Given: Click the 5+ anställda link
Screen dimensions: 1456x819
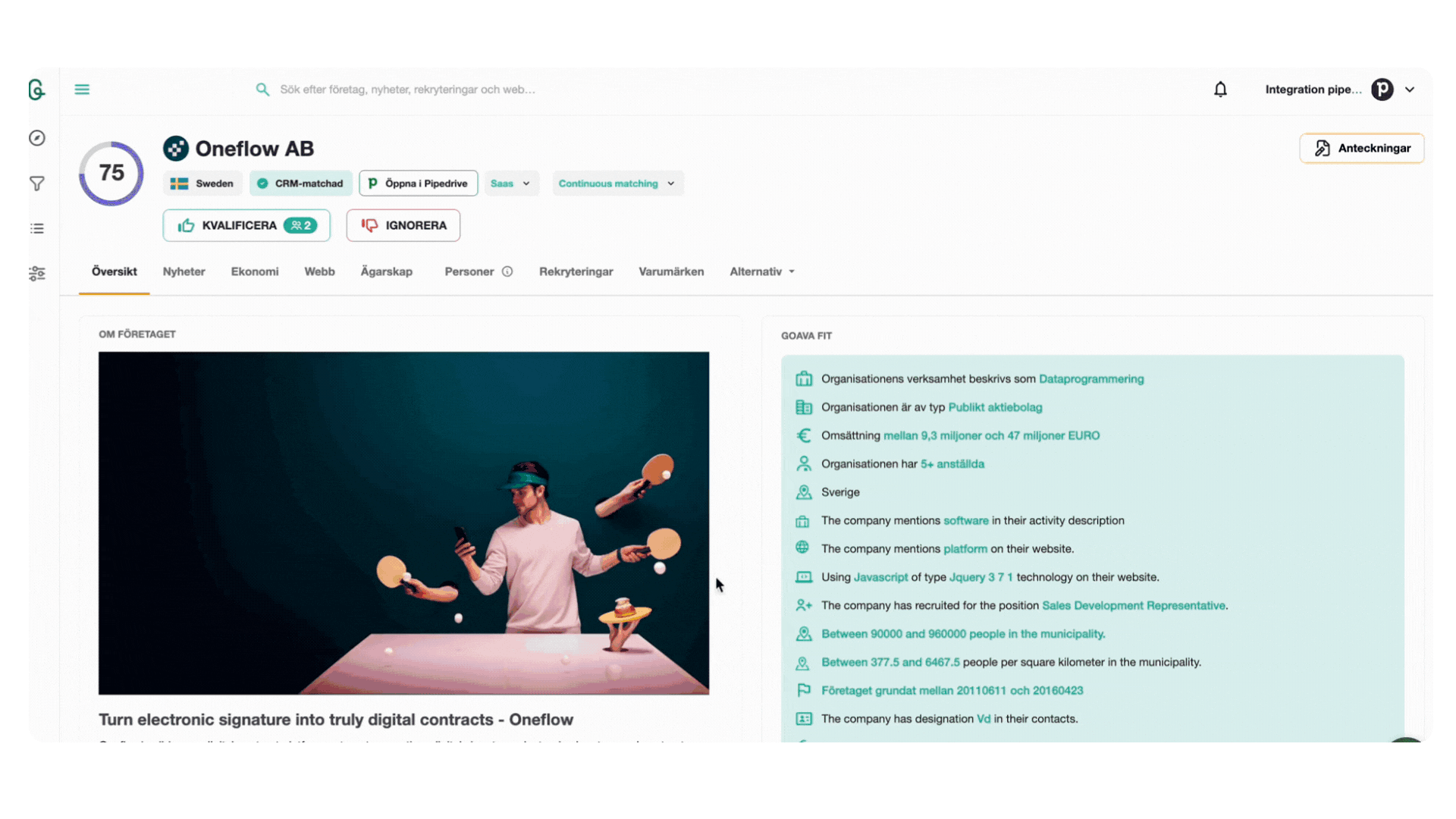Looking at the screenshot, I should point(952,463).
